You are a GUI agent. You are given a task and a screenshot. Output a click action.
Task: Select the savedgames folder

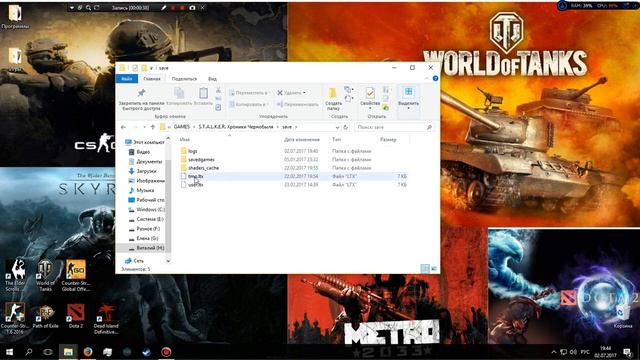coord(201,160)
